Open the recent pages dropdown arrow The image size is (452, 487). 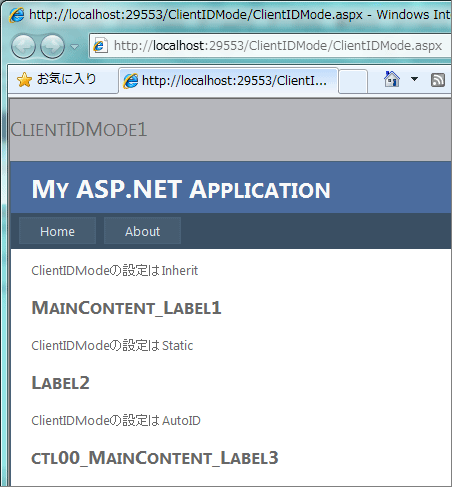[x=75, y=47]
